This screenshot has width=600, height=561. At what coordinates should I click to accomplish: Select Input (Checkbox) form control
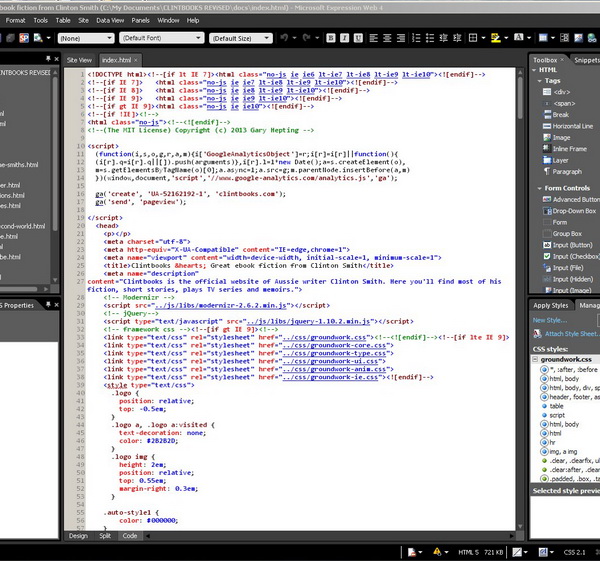(571, 256)
